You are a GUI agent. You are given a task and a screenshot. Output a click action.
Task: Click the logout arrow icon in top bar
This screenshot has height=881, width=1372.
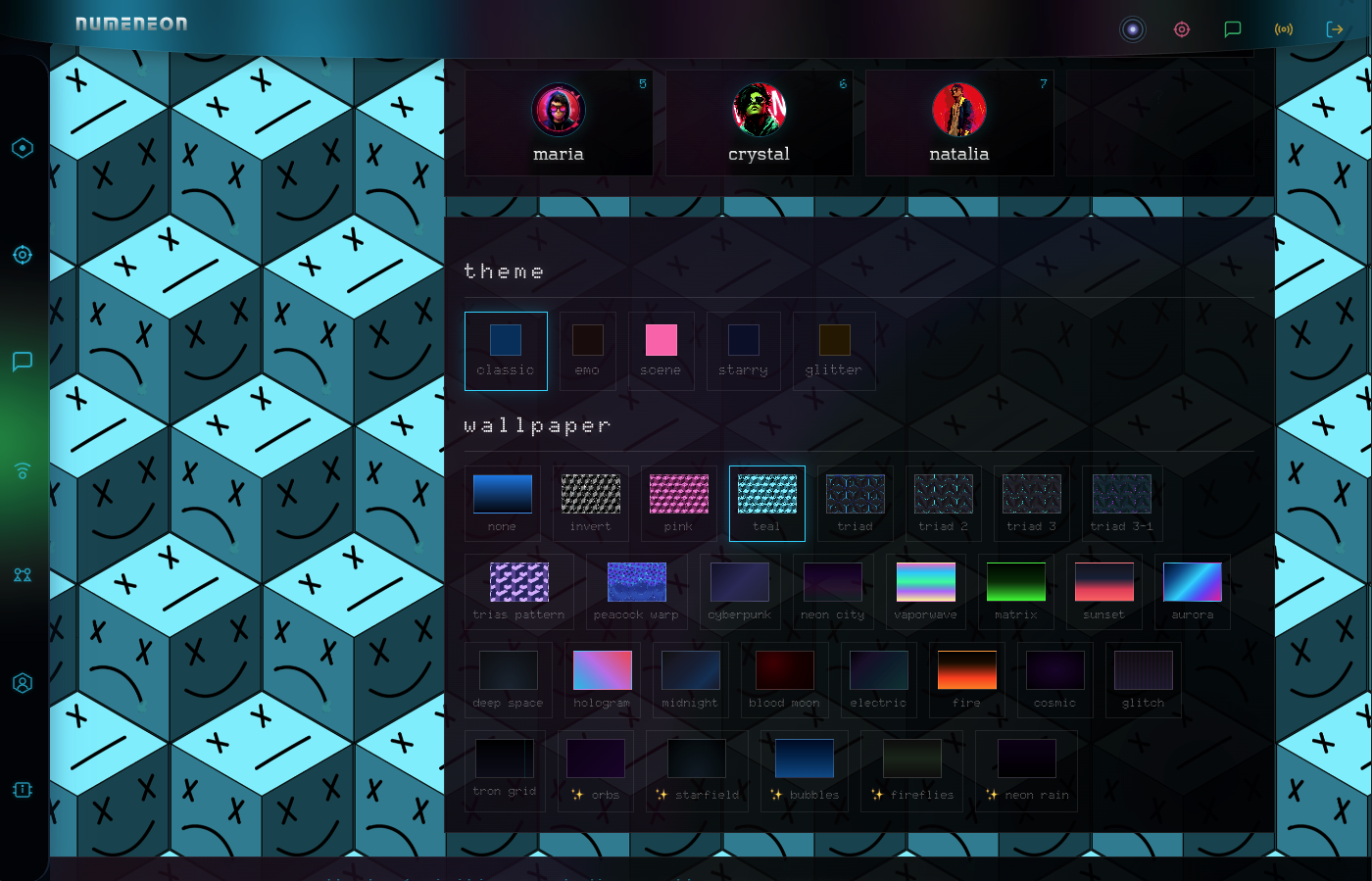[1335, 29]
